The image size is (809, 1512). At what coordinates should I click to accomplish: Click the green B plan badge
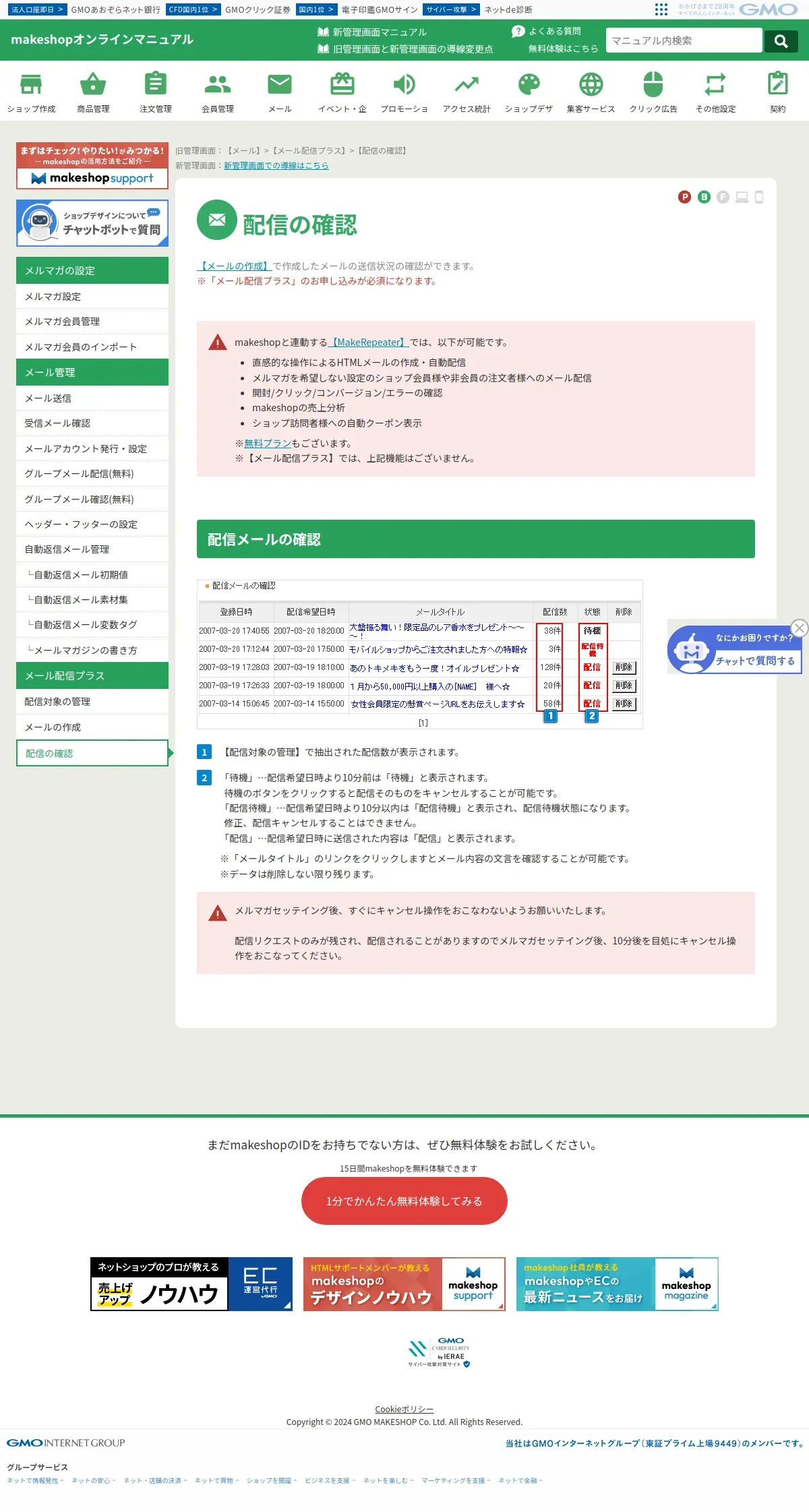(x=704, y=197)
